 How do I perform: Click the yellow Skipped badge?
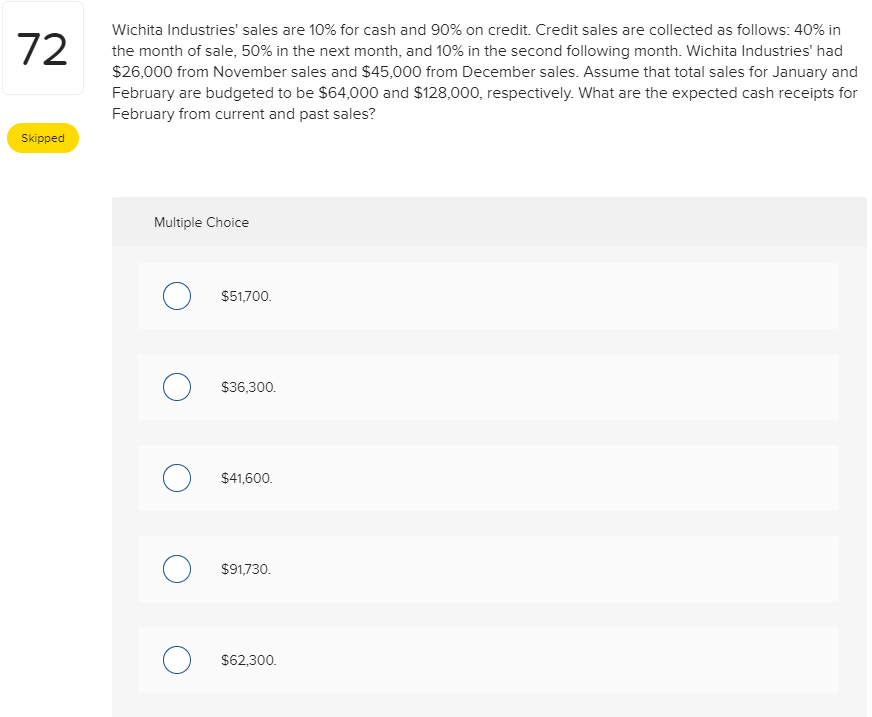(x=42, y=138)
